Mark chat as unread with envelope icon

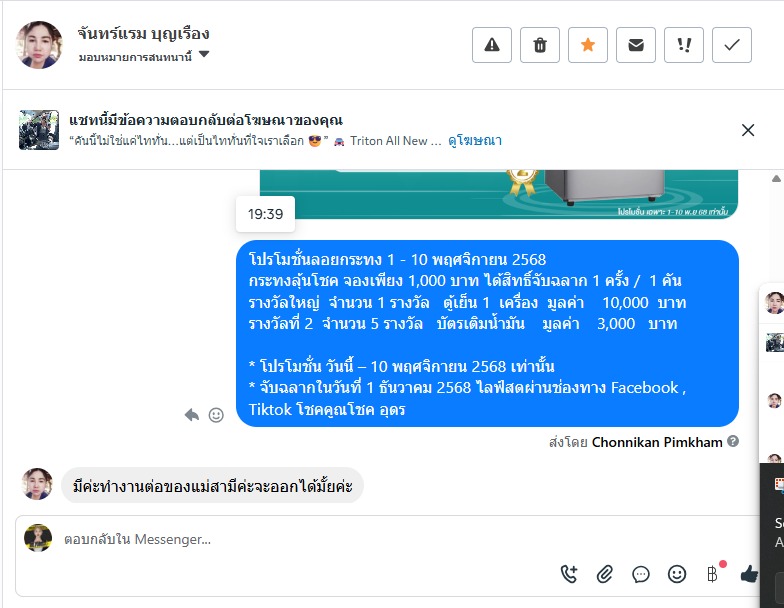pos(636,45)
